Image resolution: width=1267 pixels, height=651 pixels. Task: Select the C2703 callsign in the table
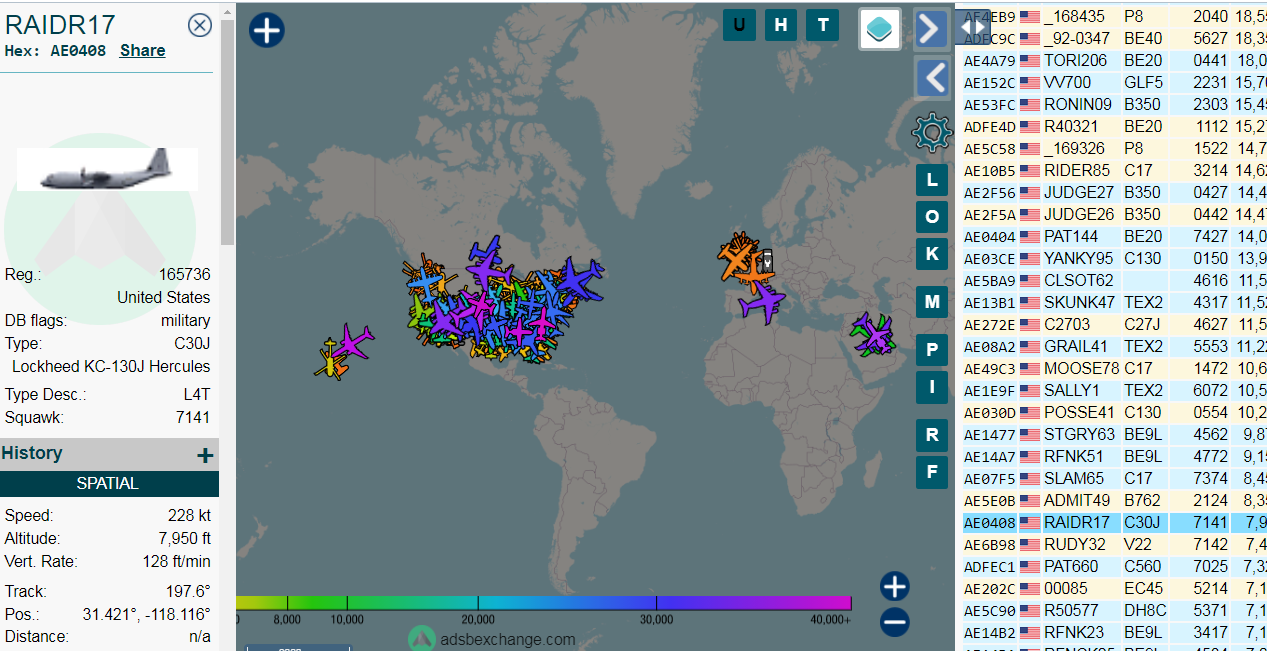[1066, 324]
